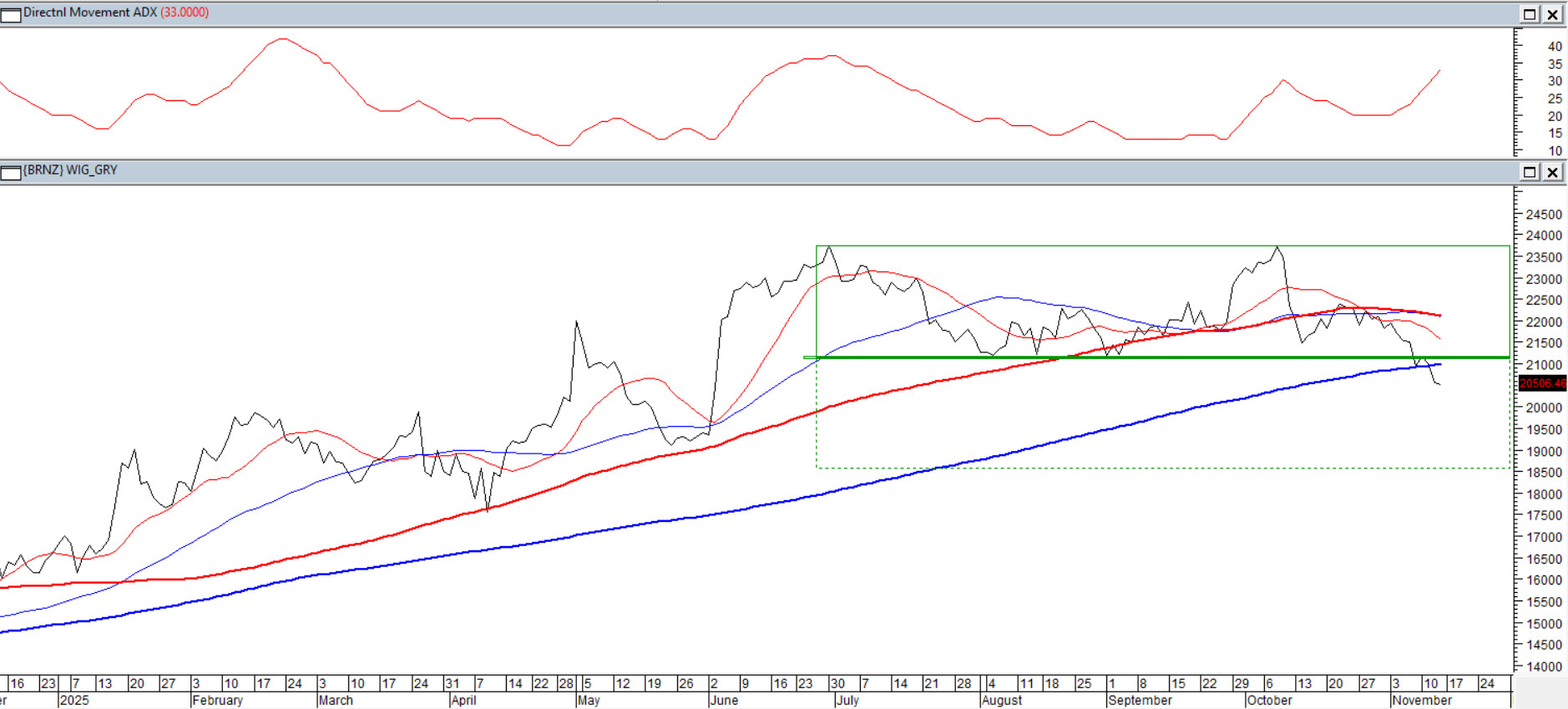Maximize the WIG_GRY price panel
Viewport: 1568px width, 709px height.
1530,172
